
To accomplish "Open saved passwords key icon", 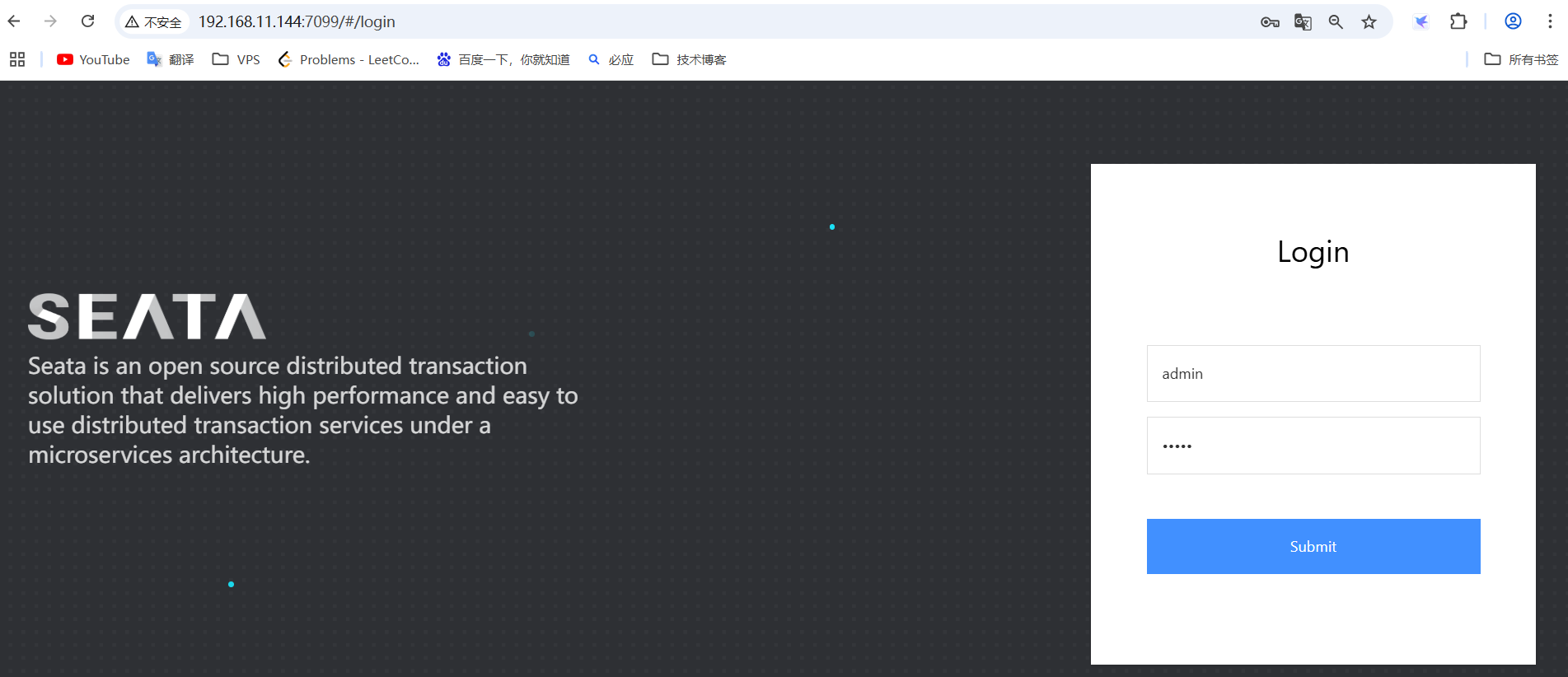I will [x=1270, y=22].
